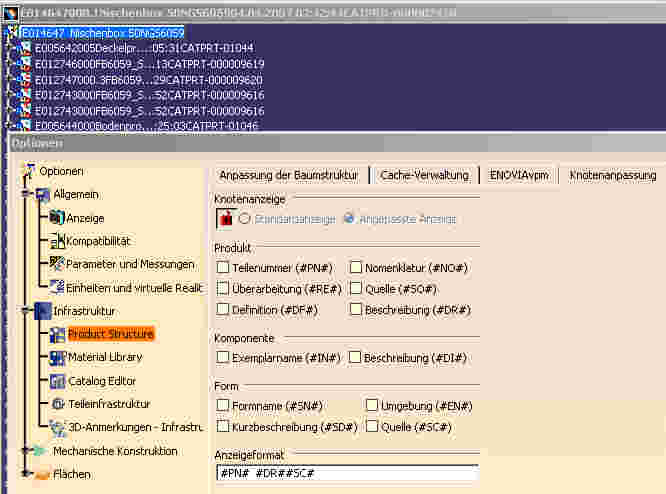The width and height of the screenshot is (666, 494).
Task: Click the Anzeigeformat input field
Action: tap(347, 473)
